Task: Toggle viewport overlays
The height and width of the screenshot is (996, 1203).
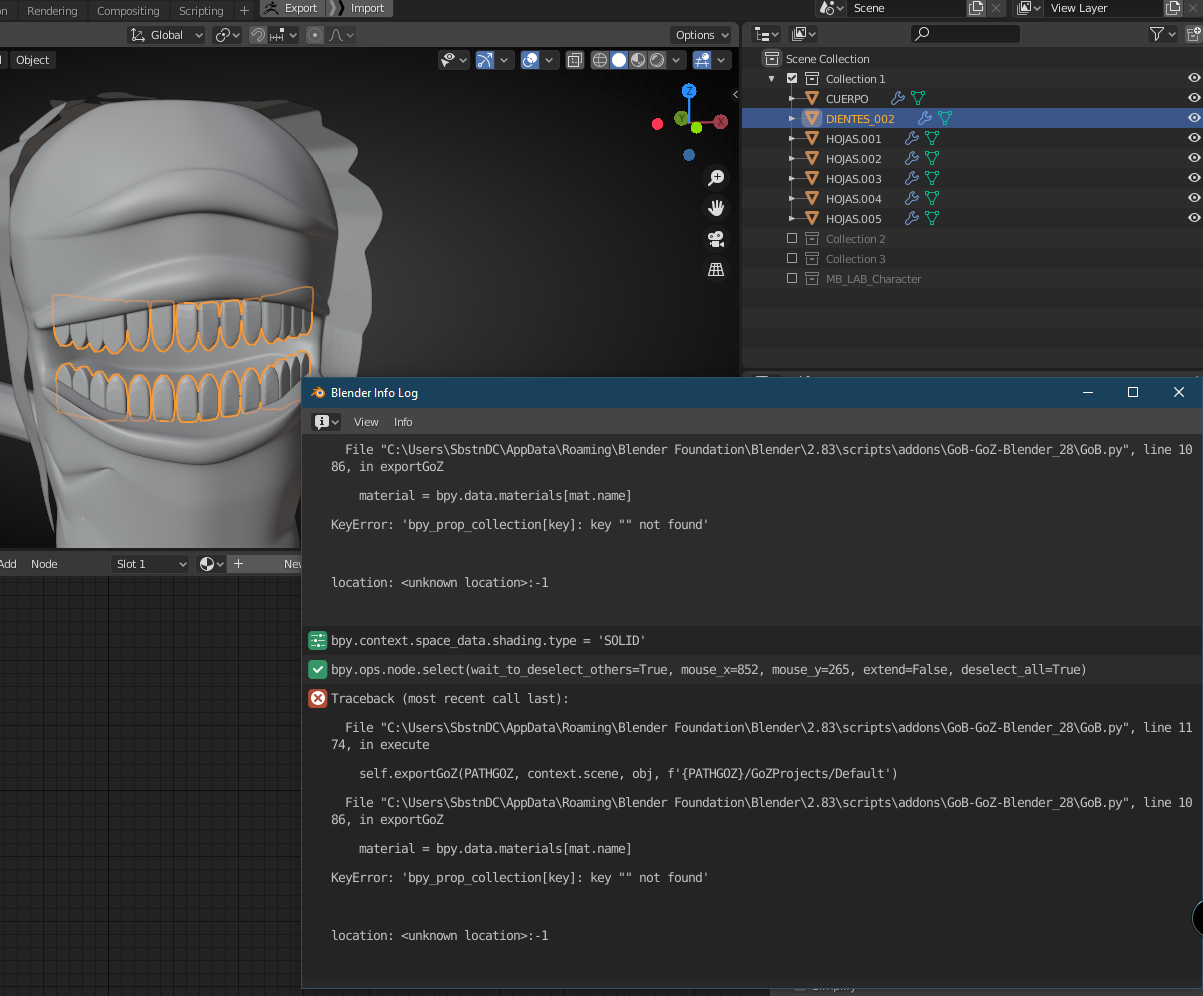Action: tap(530, 60)
